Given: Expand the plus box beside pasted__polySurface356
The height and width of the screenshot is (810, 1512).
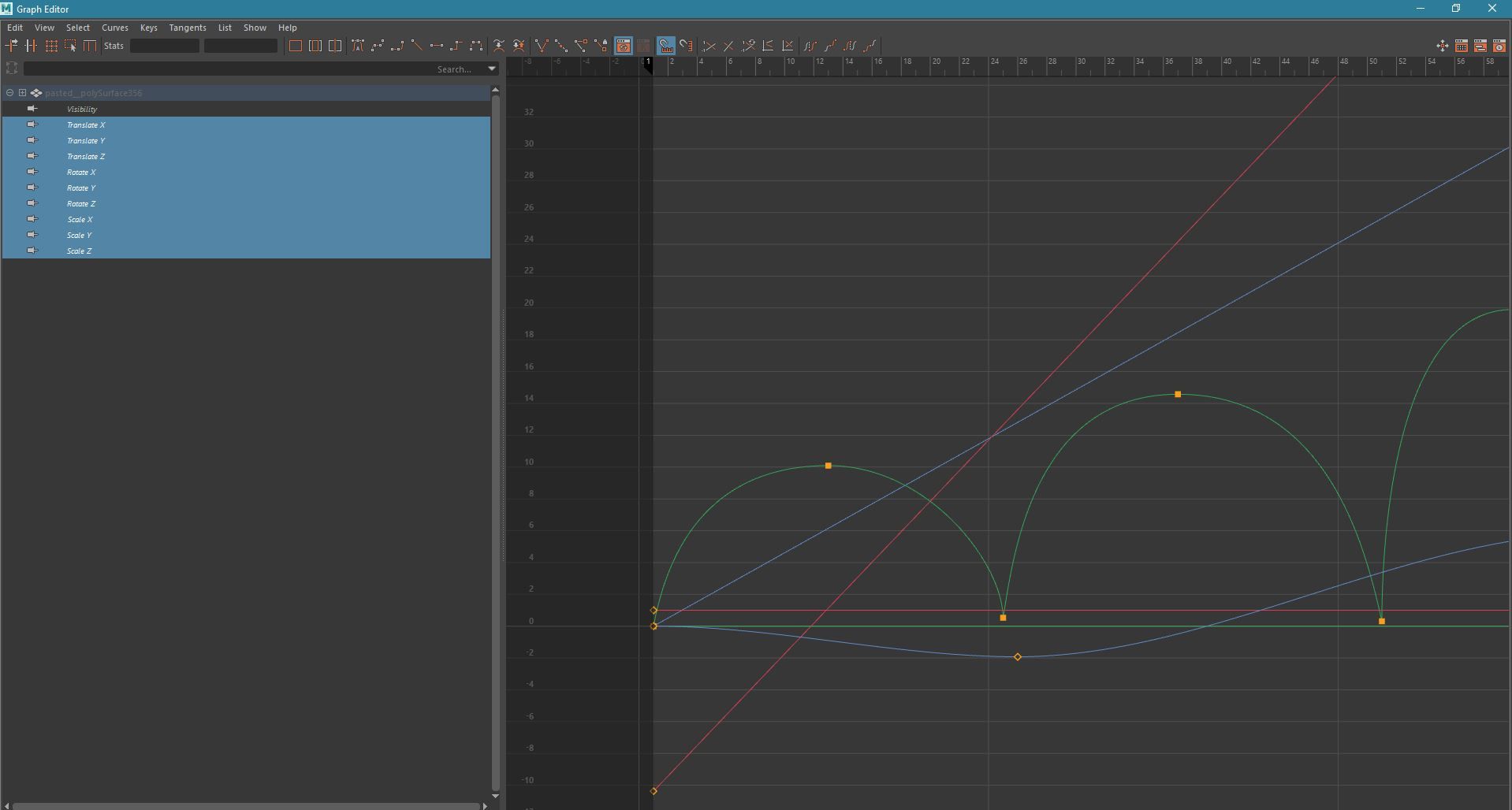Looking at the screenshot, I should 23,93.
